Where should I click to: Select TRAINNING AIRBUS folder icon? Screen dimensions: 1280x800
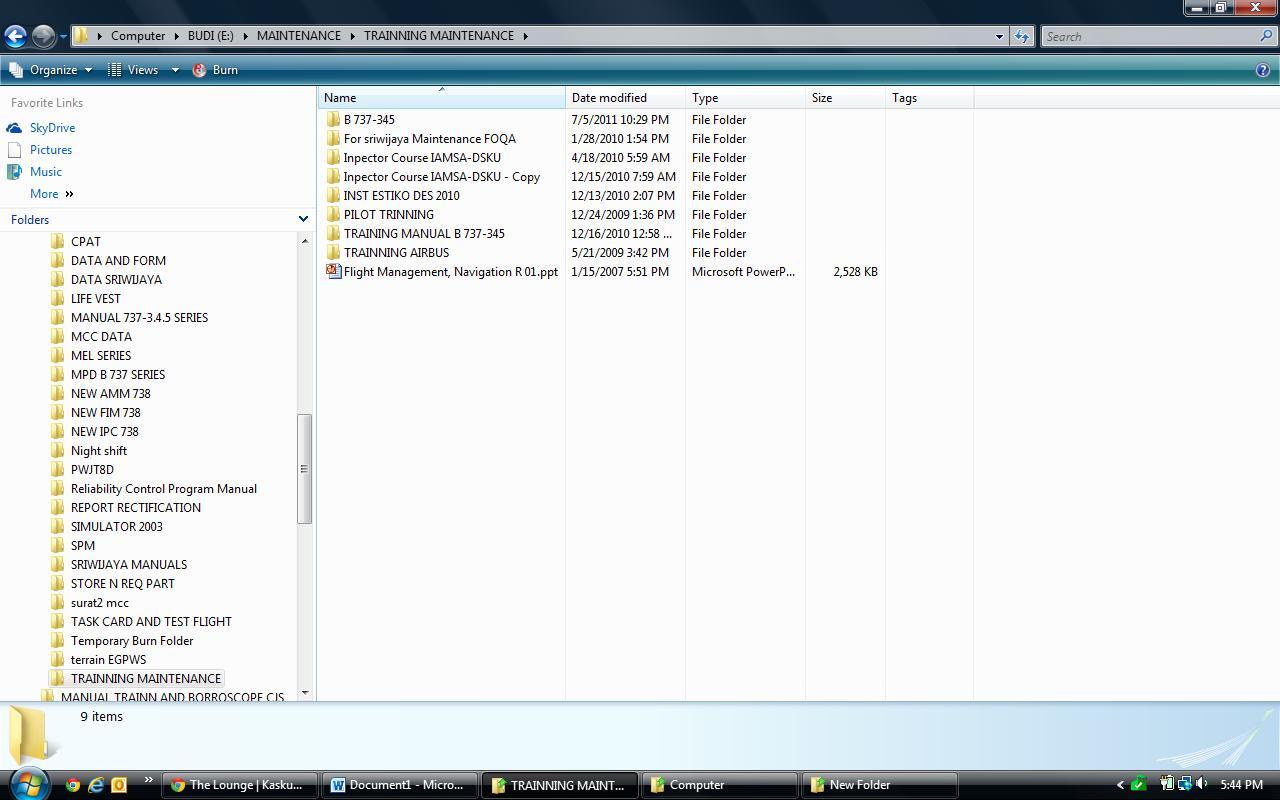334,253
